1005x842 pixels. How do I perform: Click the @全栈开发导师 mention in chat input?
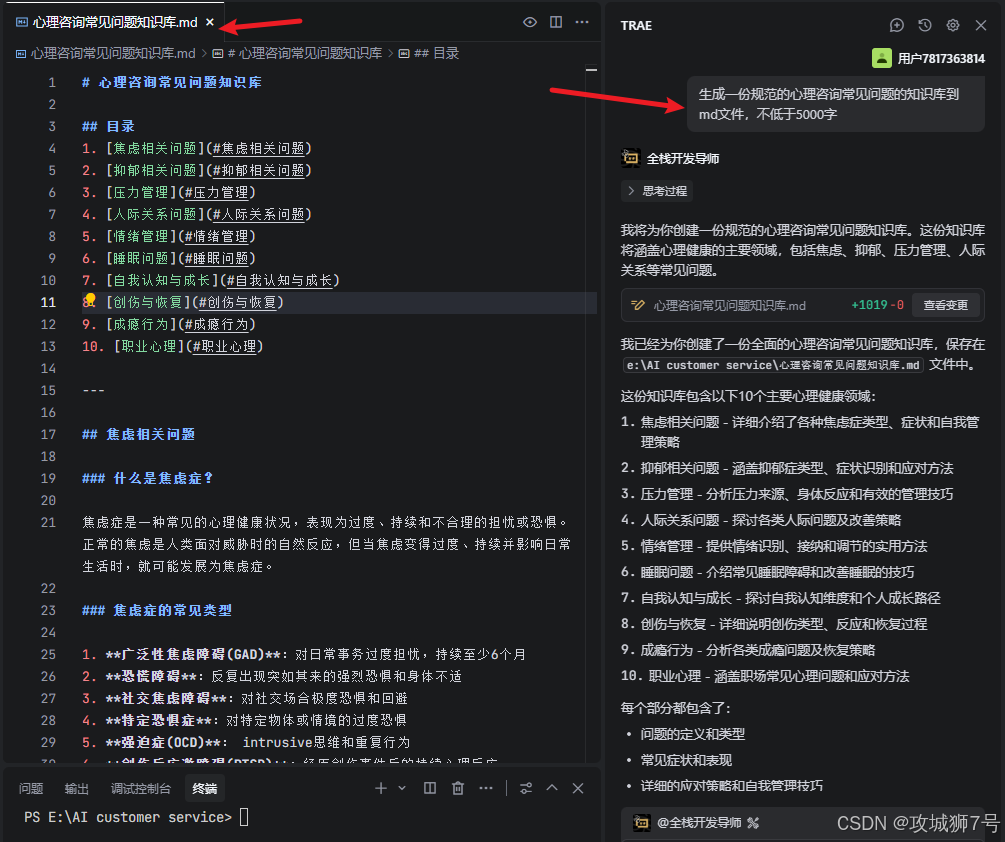(x=698, y=823)
